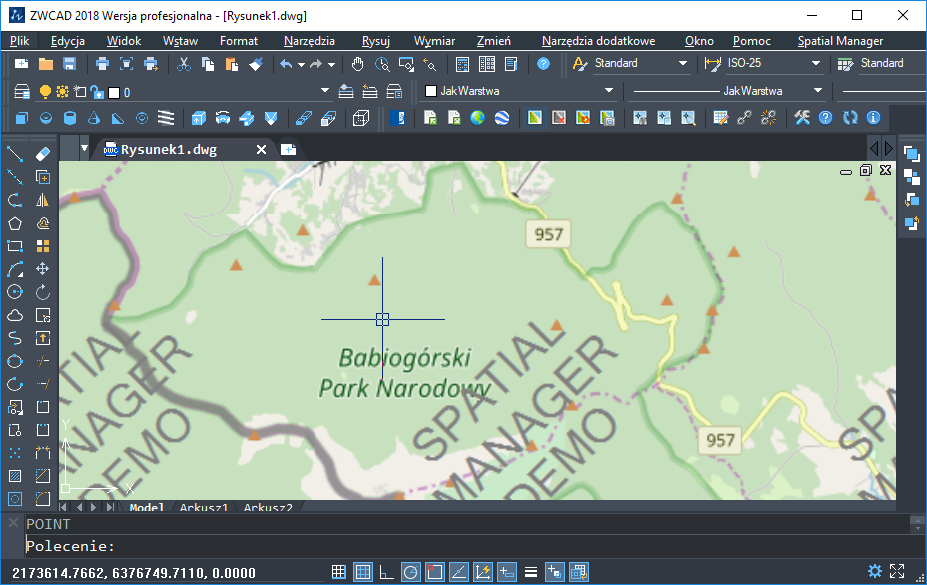The width and height of the screenshot is (927, 585).
Task: Open the ISO-25 dimension style dropdown
Action: [816, 63]
